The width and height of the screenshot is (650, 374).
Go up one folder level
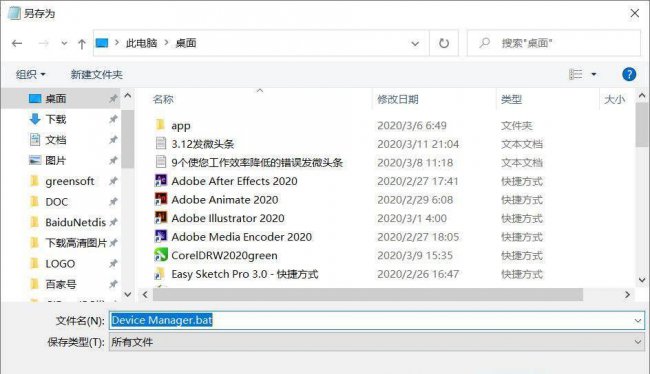click(x=82, y=44)
